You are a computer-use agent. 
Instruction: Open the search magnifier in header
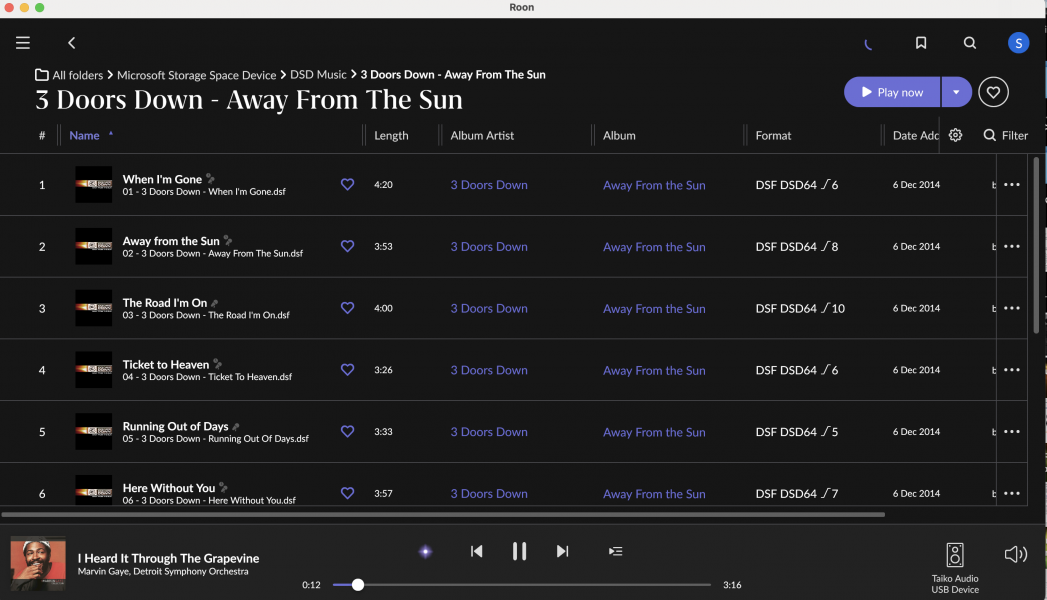(x=970, y=43)
